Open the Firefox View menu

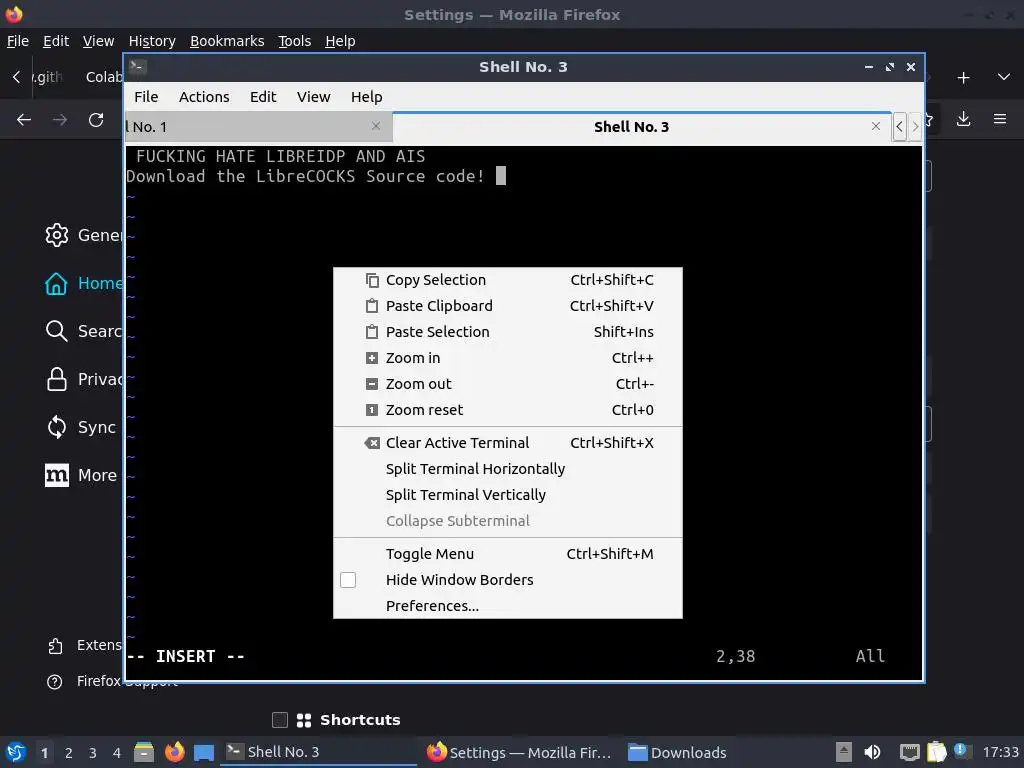point(99,41)
